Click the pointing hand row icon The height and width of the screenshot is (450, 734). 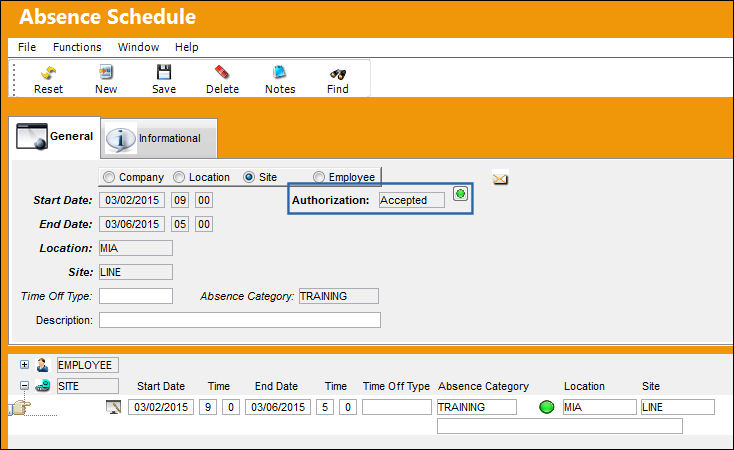tap(20, 407)
